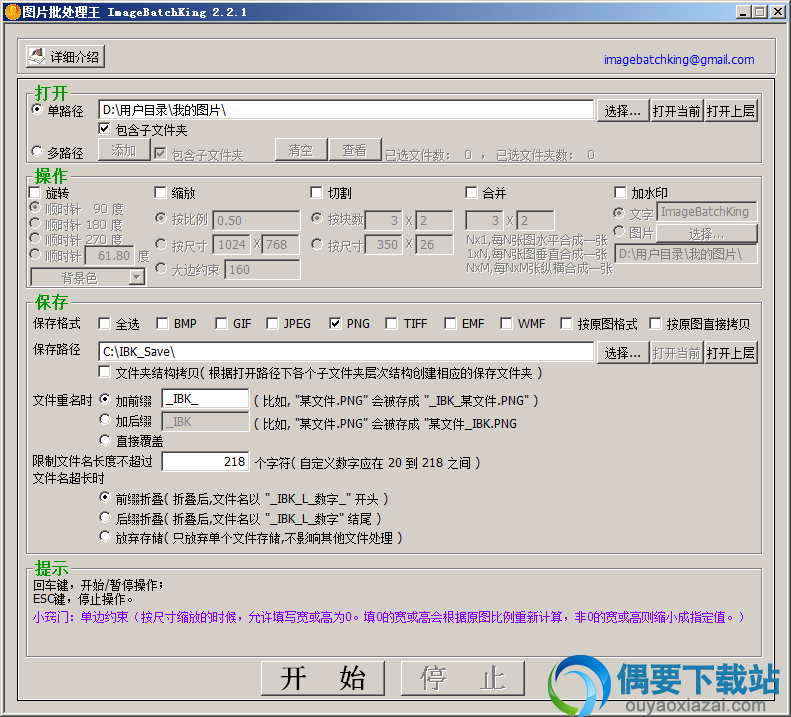Click the ImageBatchKing title bar app icon
The height and width of the screenshot is (717, 791).
tap(12, 12)
